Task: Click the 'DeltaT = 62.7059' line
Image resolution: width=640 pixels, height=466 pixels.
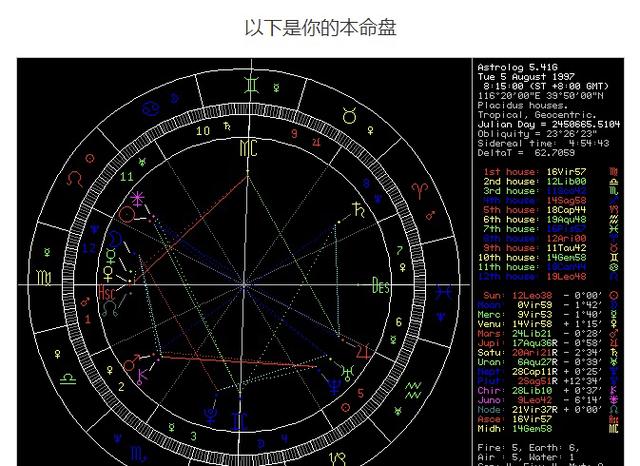Action: coord(526,153)
